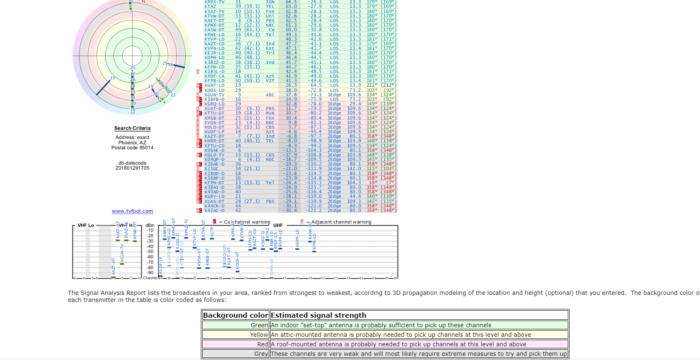The height and width of the screenshot is (360, 700).
Task: Click the VHF Lo spectrum chart
Action: point(91,251)
